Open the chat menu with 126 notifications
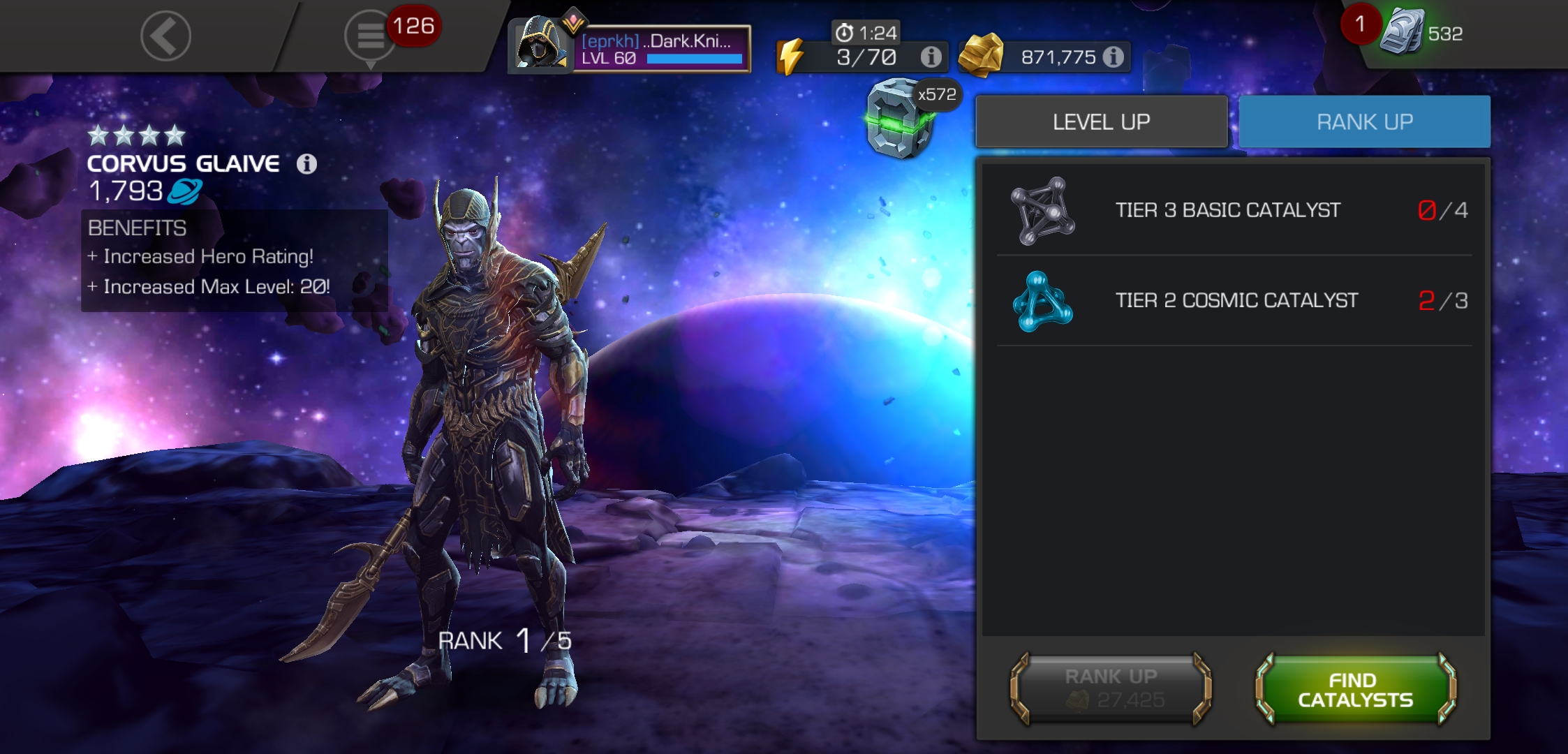 point(371,36)
